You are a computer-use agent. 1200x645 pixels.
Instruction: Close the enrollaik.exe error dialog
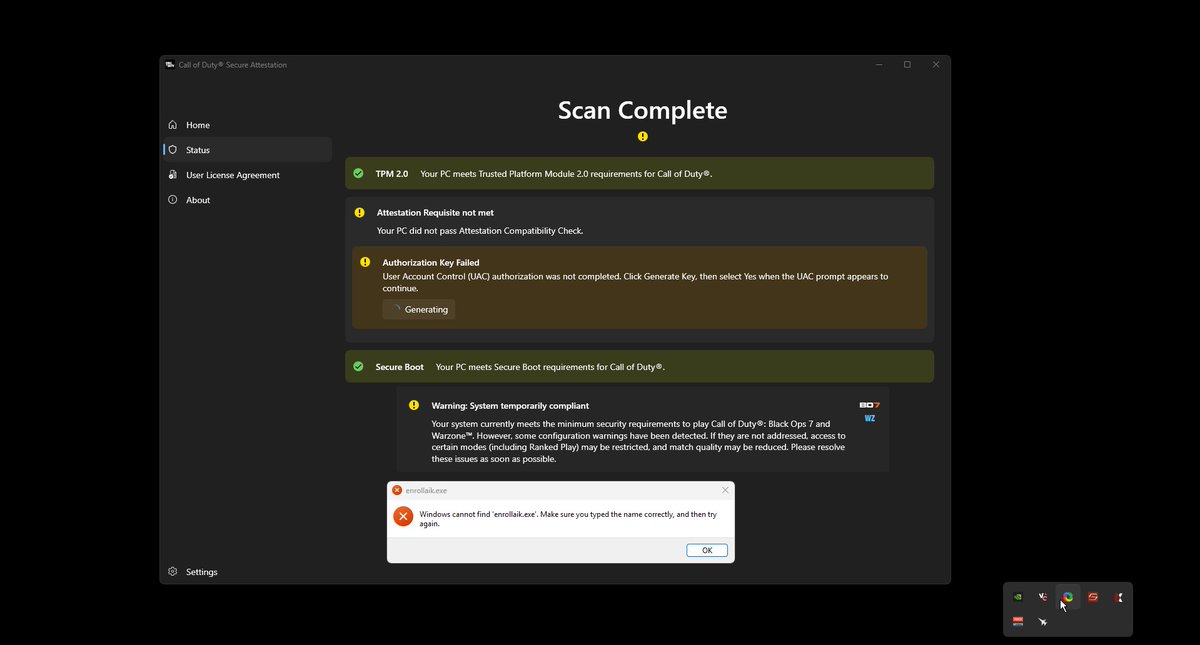(725, 490)
